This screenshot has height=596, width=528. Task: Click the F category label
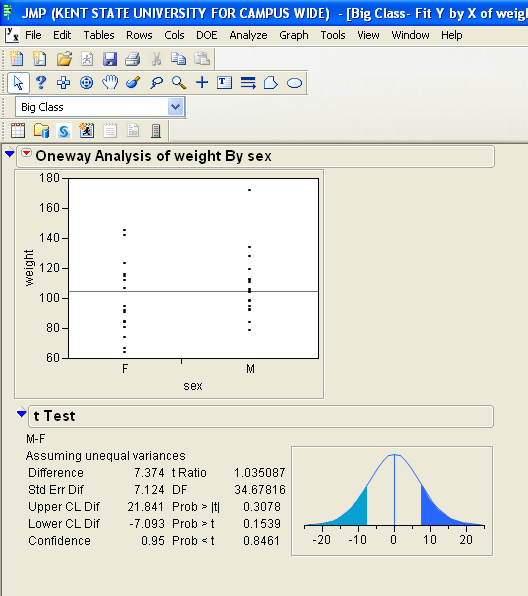coord(125,369)
